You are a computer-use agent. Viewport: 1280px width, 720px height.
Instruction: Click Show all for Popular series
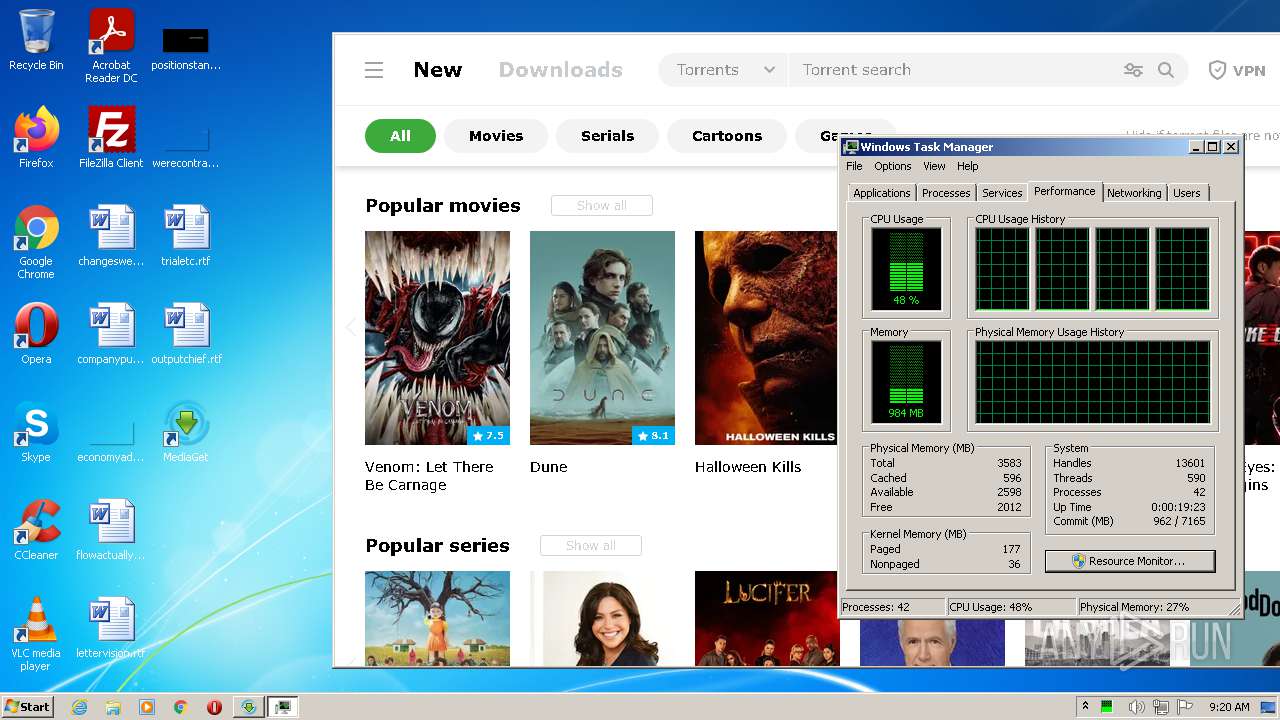pos(591,545)
